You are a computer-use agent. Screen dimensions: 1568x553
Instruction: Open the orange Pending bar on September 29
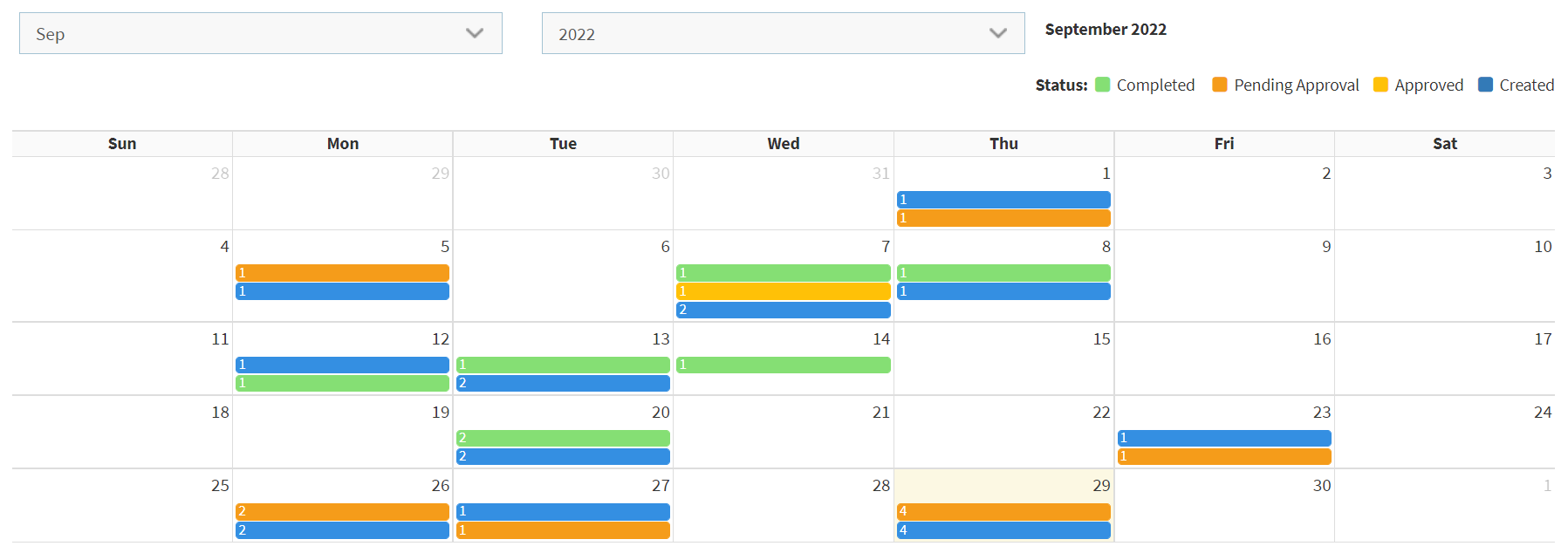[1003, 511]
